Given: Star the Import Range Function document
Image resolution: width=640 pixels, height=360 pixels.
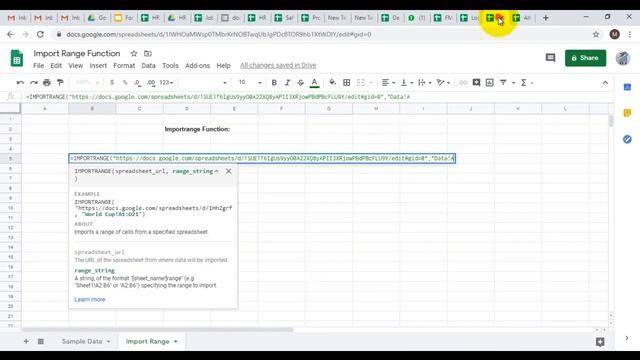Looking at the screenshot, I should 134,53.
